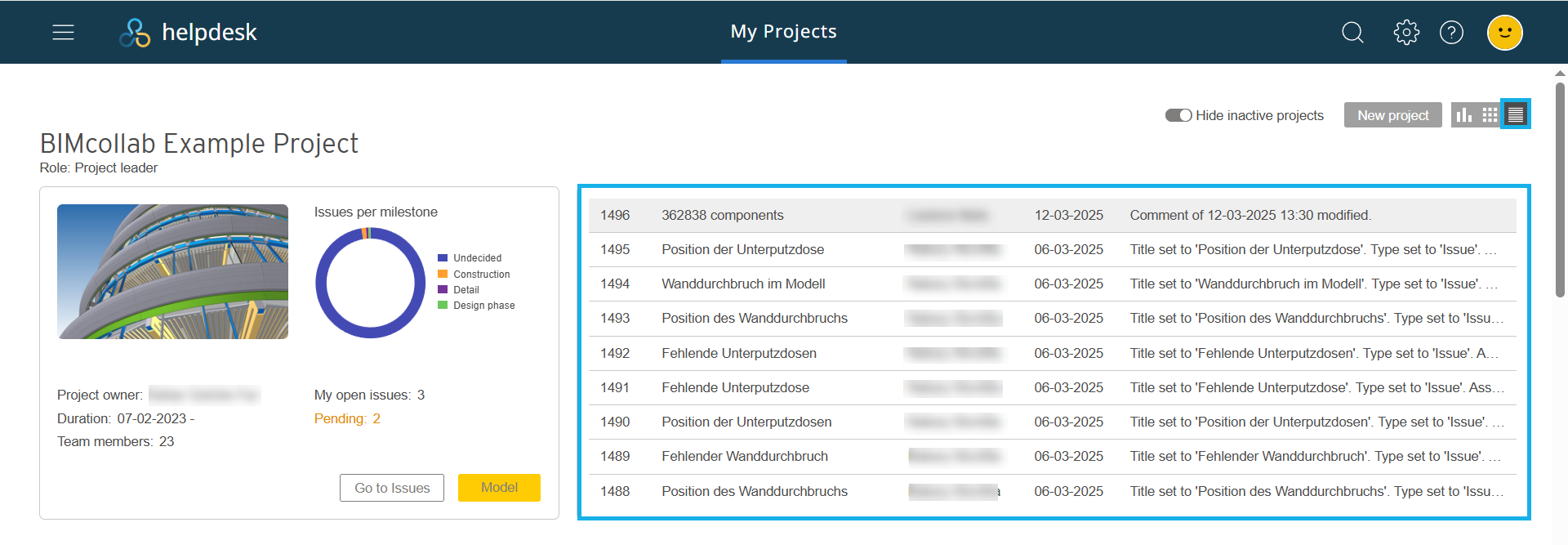
Task: Open issue 1494 'Wanddurchbruch im Modell'
Action: pyautogui.click(x=1052, y=284)
